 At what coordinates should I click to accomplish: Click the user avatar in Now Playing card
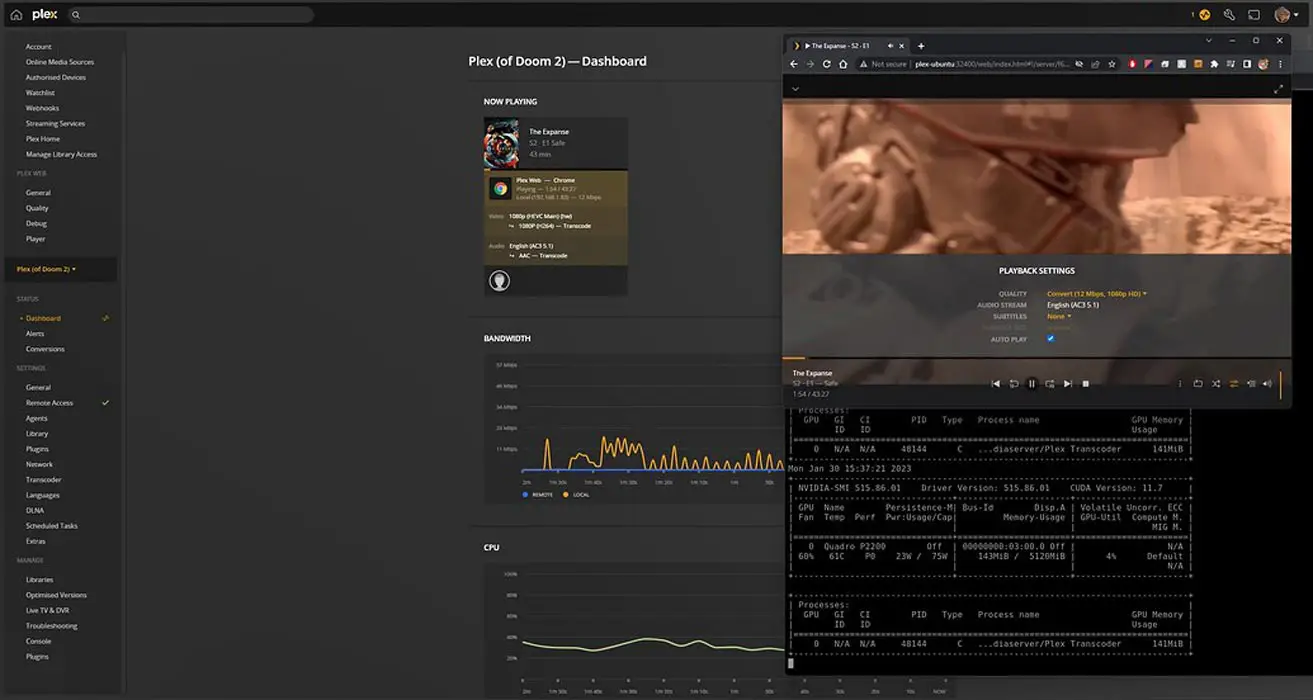click(x=499, y=281)
